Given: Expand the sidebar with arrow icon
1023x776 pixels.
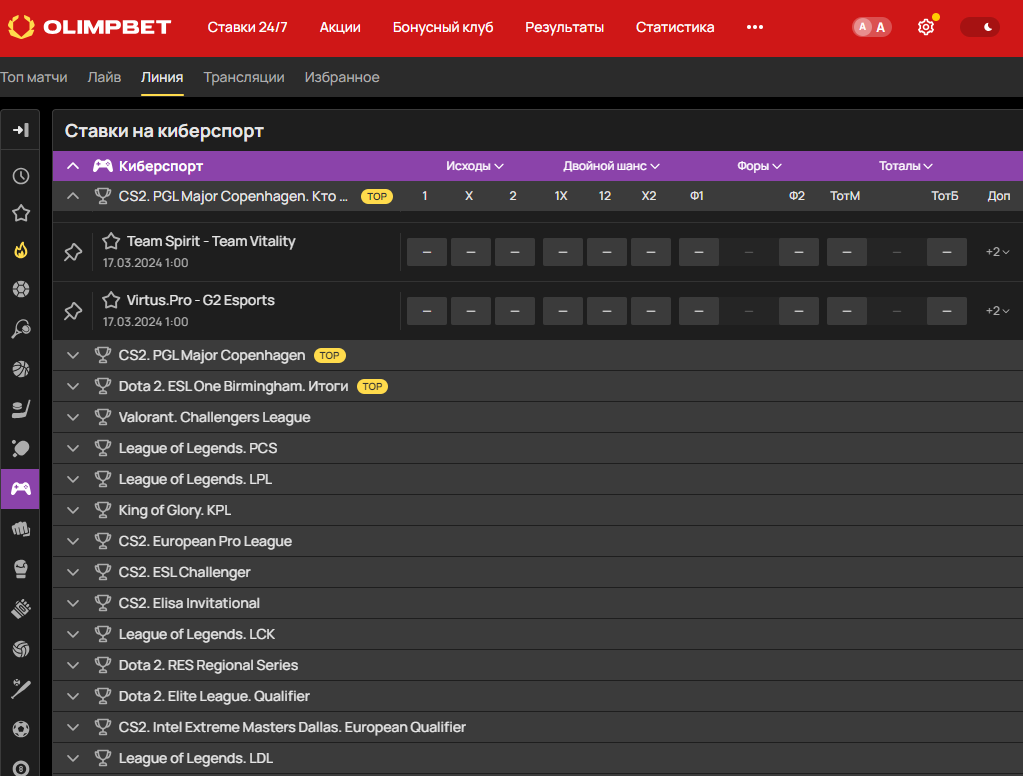Looking at the screenshot, I should coord(20,130).
